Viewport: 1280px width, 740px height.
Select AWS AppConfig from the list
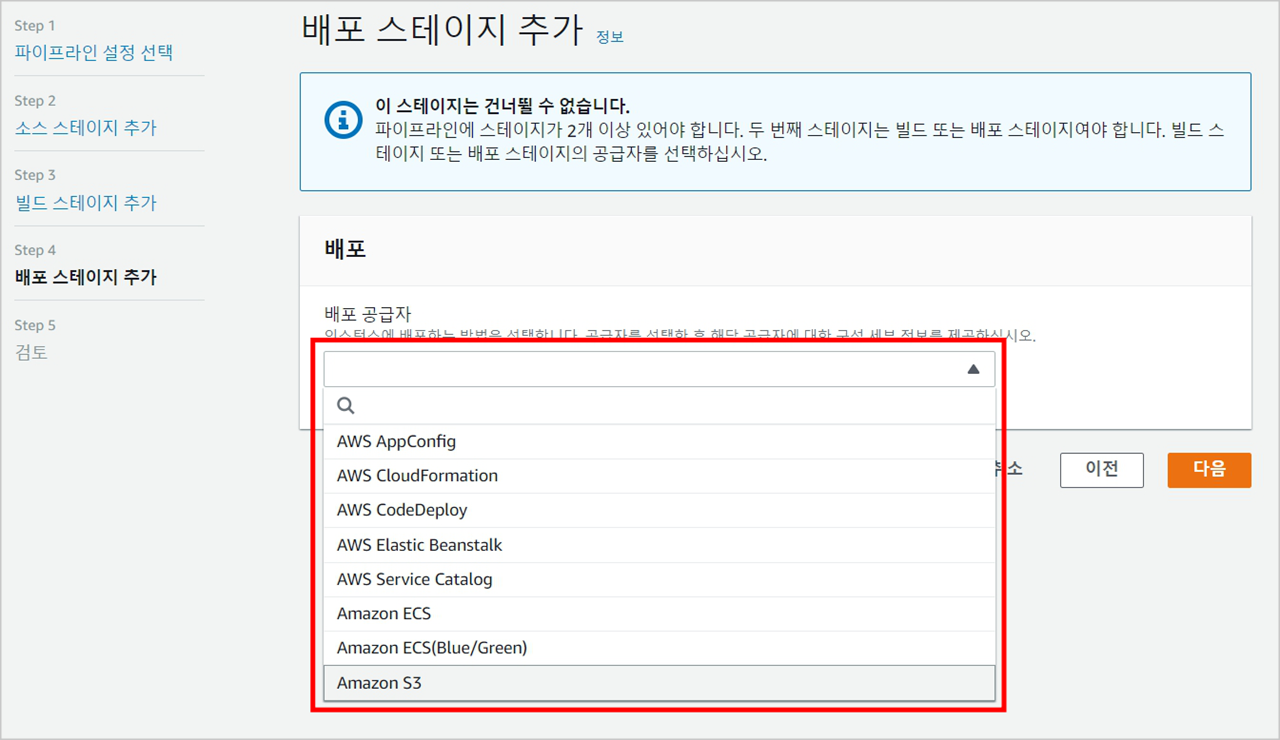tap(660, 442)
